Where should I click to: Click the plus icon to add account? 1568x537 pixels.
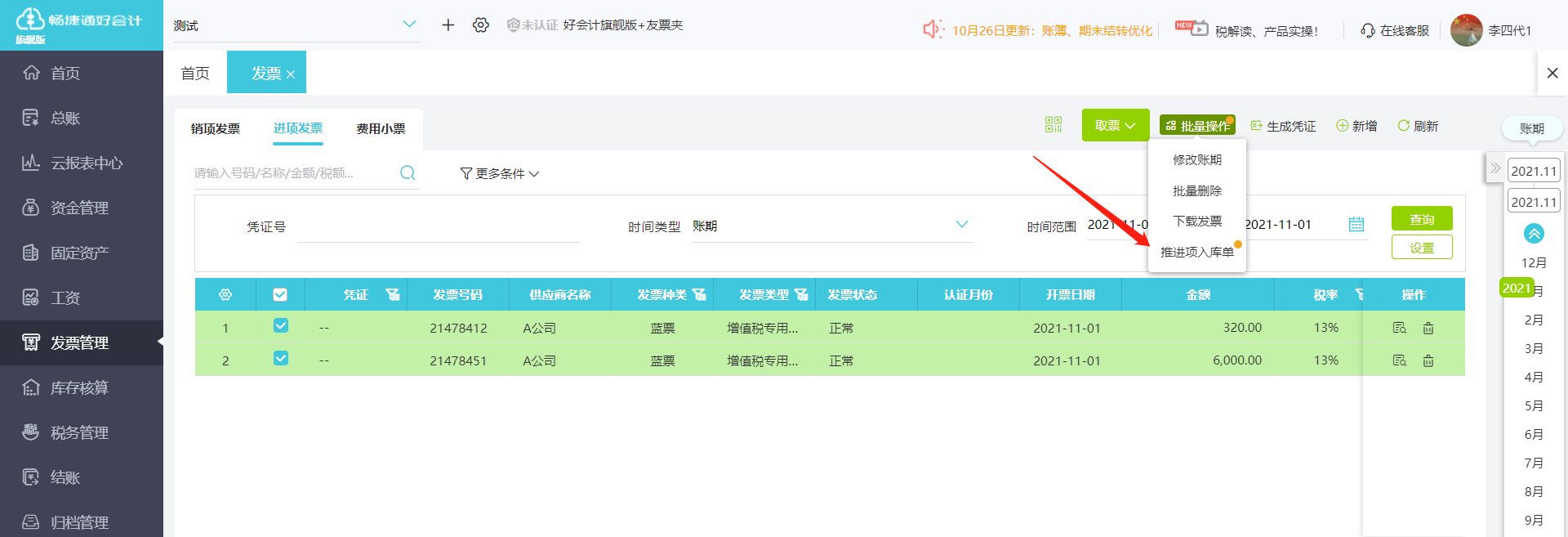[448, 25]
